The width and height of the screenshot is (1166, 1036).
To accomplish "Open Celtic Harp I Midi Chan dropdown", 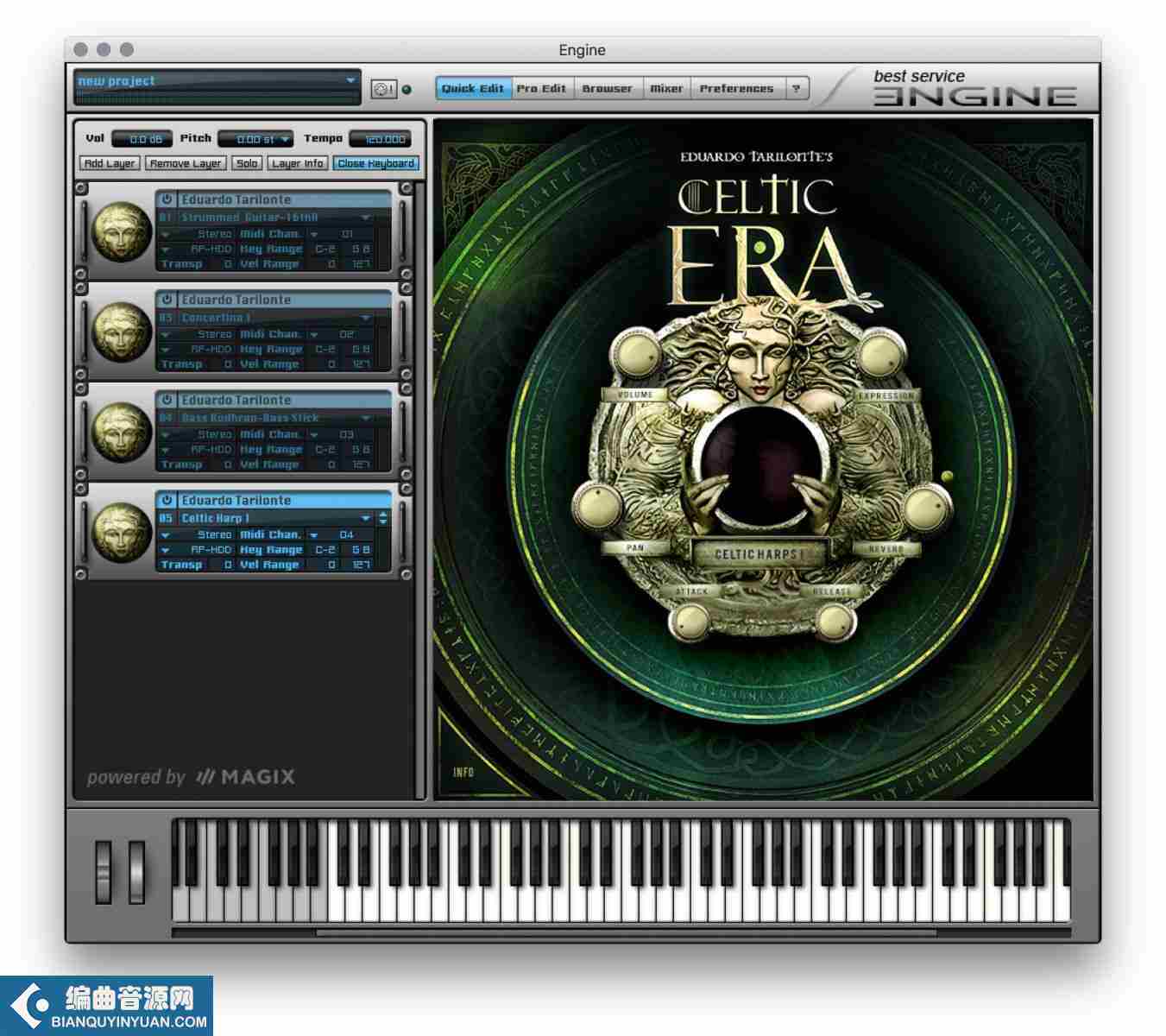I will [314, 534].
